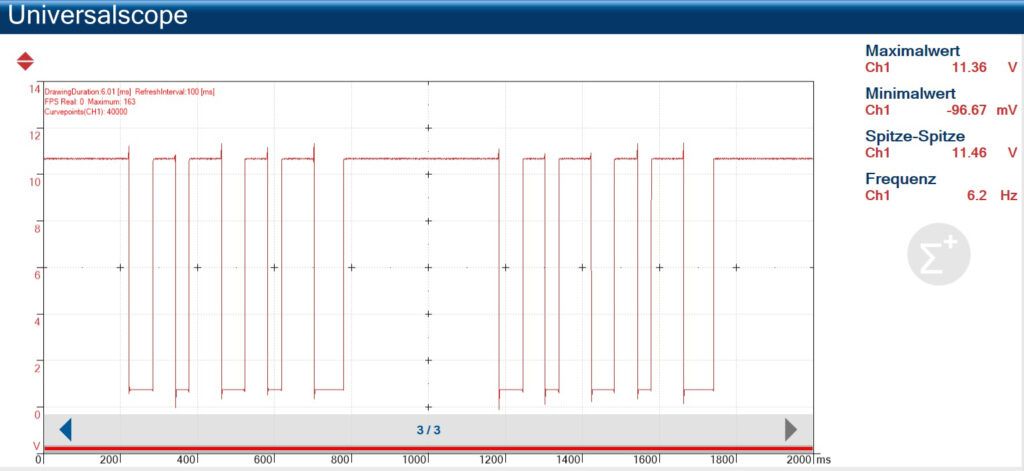Select the Minimalwert measurement label

coord(909,93)
